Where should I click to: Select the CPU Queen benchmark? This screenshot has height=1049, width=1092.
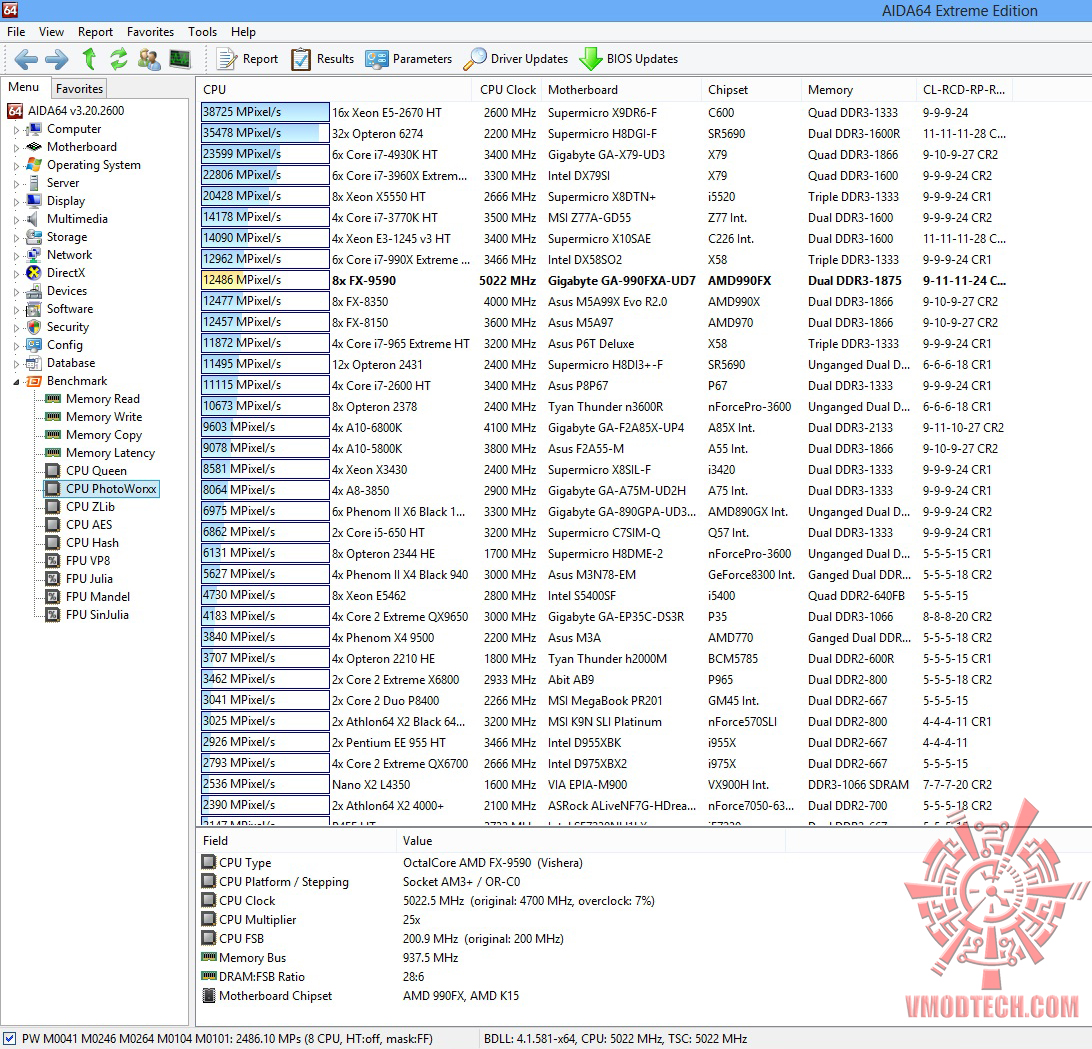coord(96,471)
